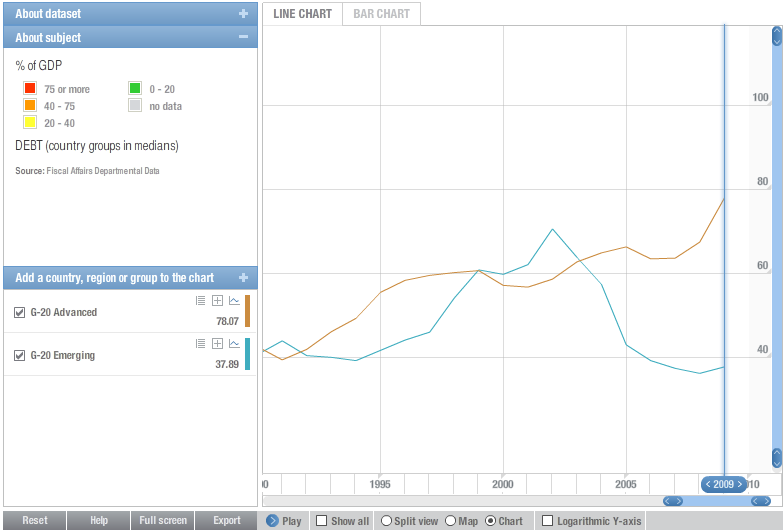
Task: Click the Export button
Action: coord(226,520)
